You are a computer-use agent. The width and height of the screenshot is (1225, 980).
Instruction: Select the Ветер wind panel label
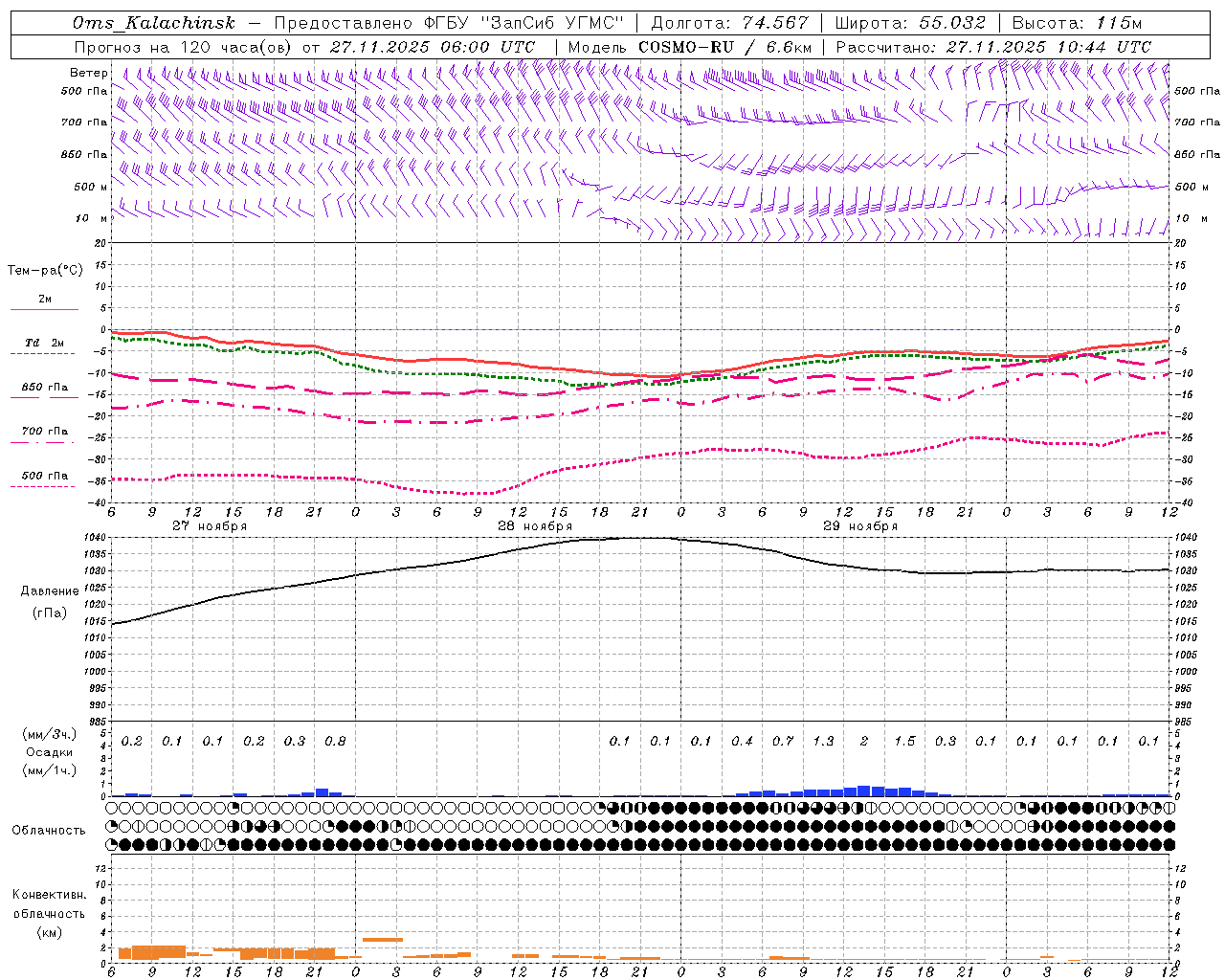point(89,73)
